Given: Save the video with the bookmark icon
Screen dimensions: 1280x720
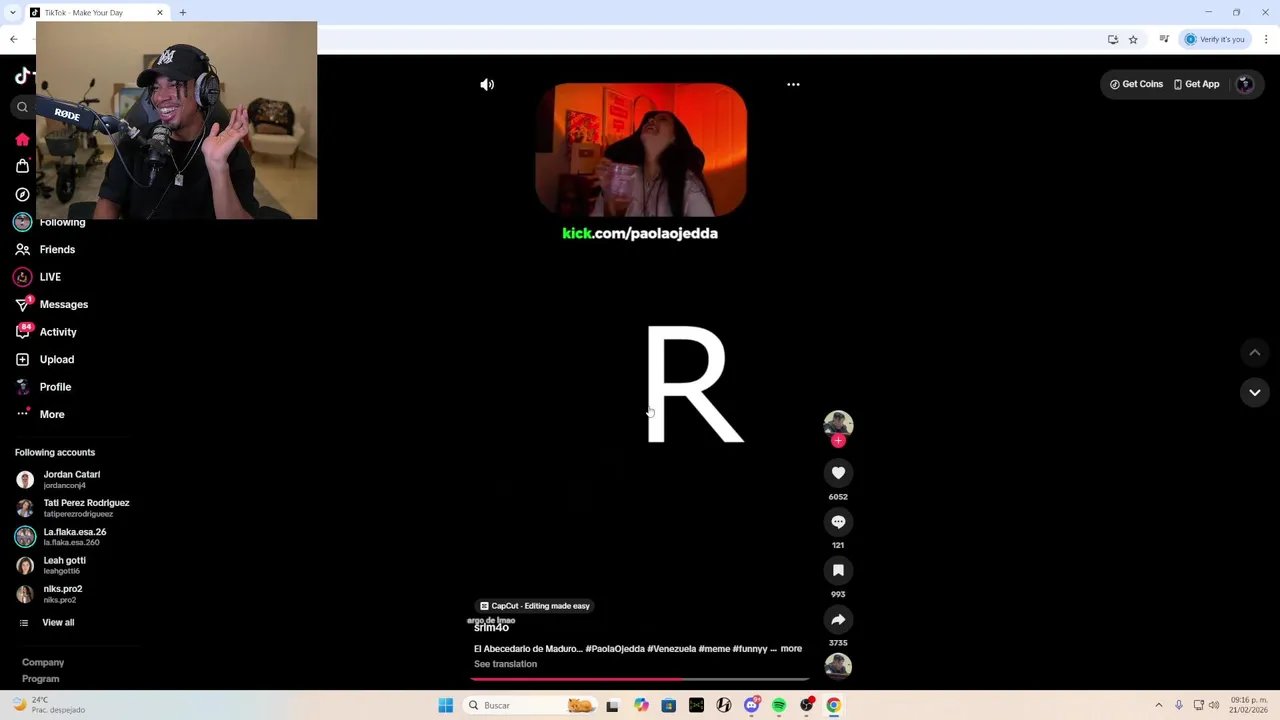Looking at the screenshot, I should [838, 570].
